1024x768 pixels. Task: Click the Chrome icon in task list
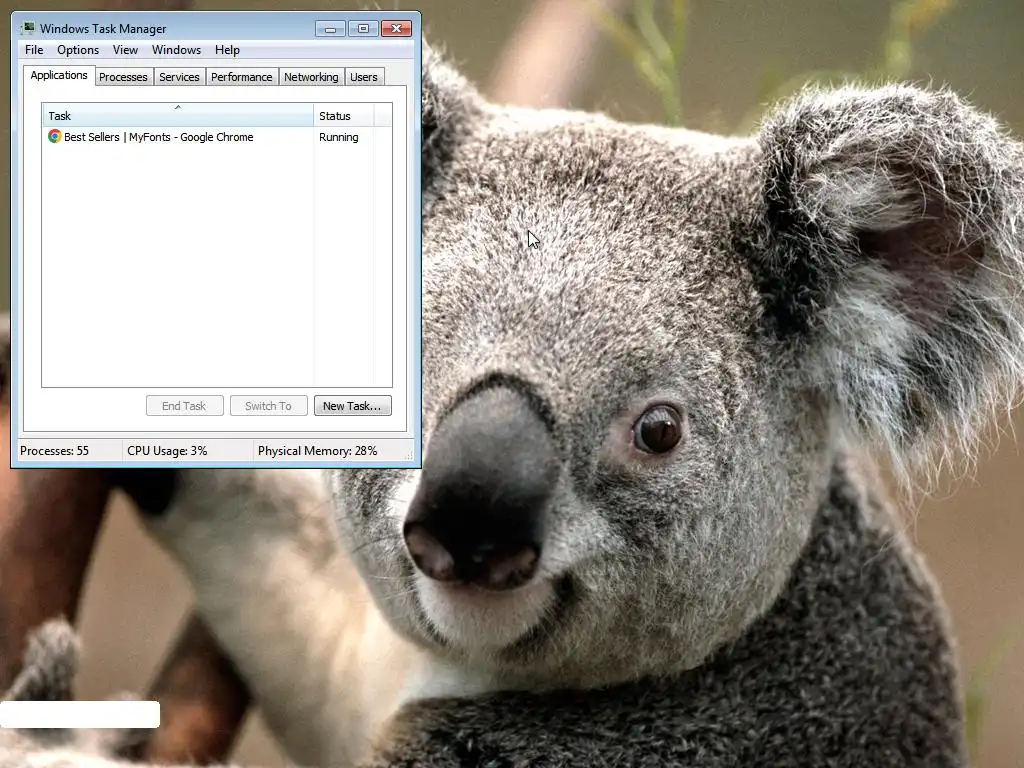click(55, 136)
